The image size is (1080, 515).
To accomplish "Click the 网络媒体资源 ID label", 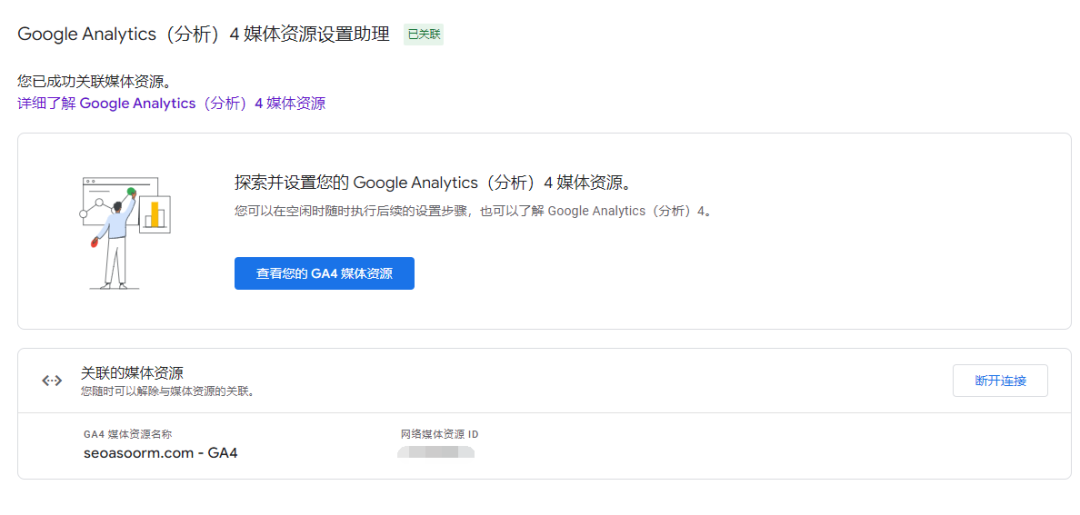I will click(x=439, y=434).
